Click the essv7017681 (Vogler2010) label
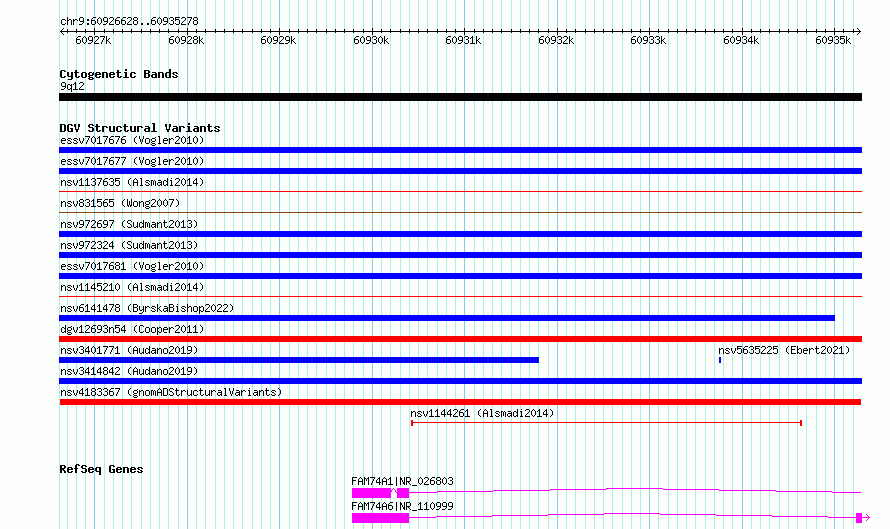This screenshot has height=529, width=890. click(x=132, y=266)
